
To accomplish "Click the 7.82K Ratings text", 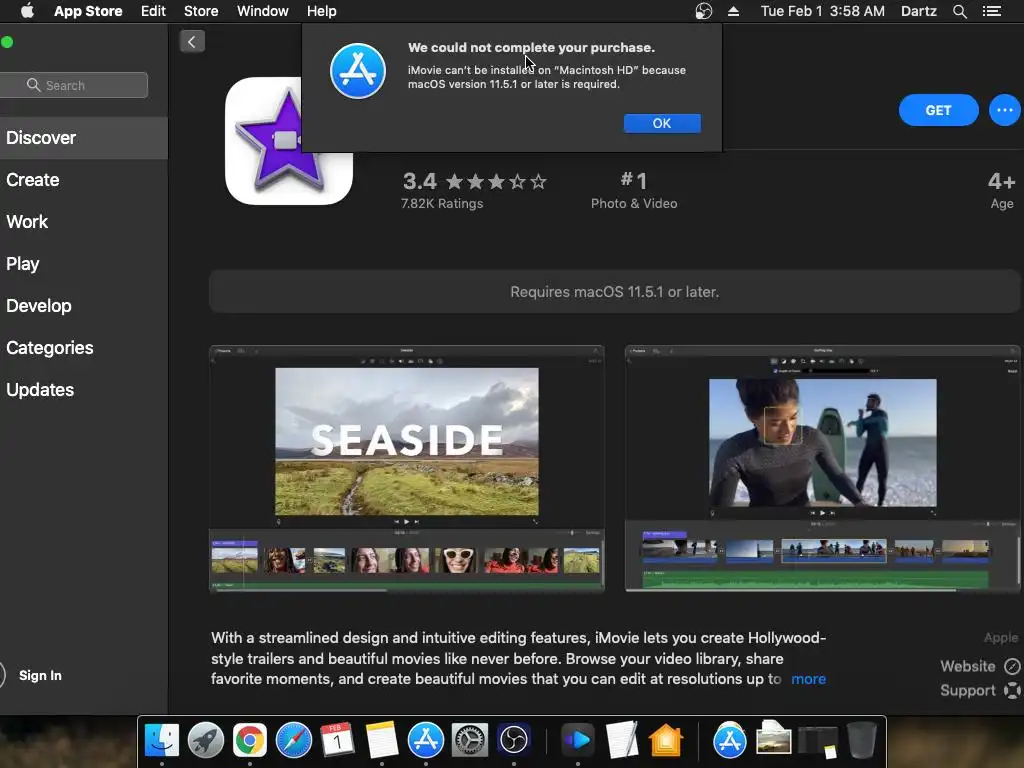I will [x=442, y=204].
